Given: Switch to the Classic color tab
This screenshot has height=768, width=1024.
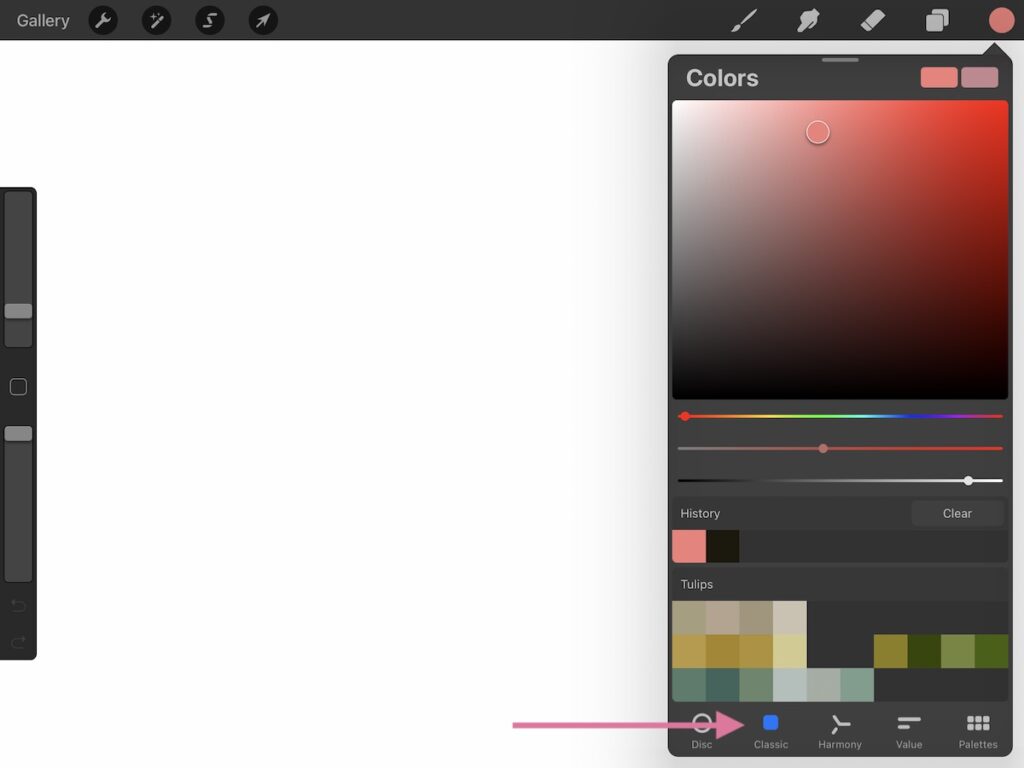Looking at the screenshot, I should point(771,731).
